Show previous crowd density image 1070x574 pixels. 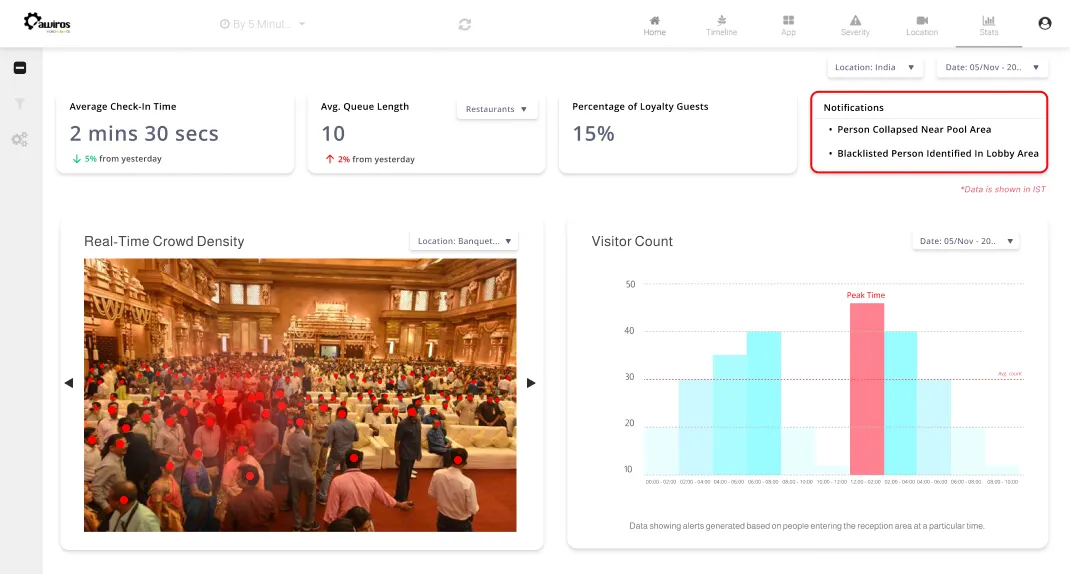[x=69, y=383]
